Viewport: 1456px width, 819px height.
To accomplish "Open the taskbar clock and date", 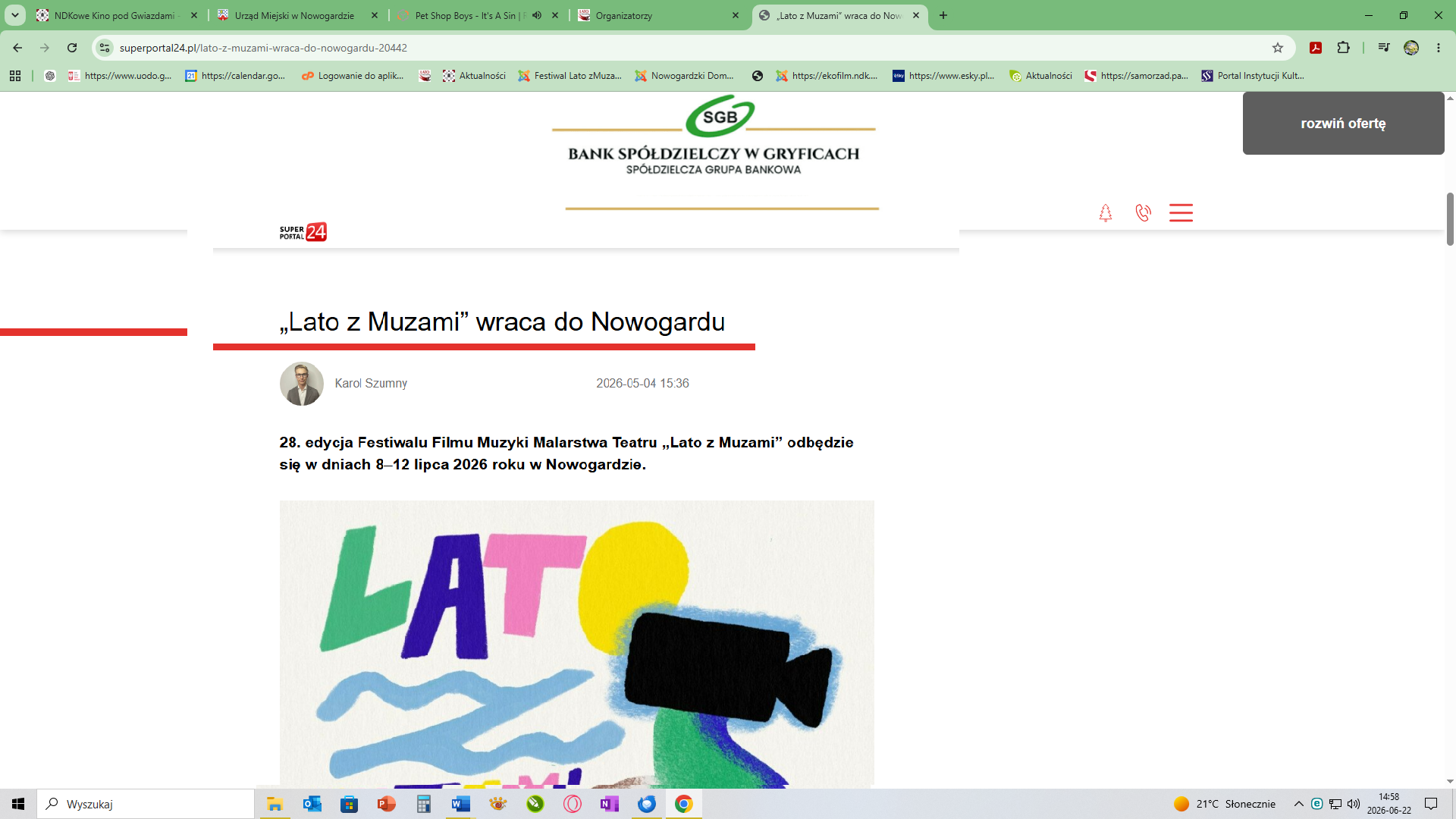I will pos(1389,804).
